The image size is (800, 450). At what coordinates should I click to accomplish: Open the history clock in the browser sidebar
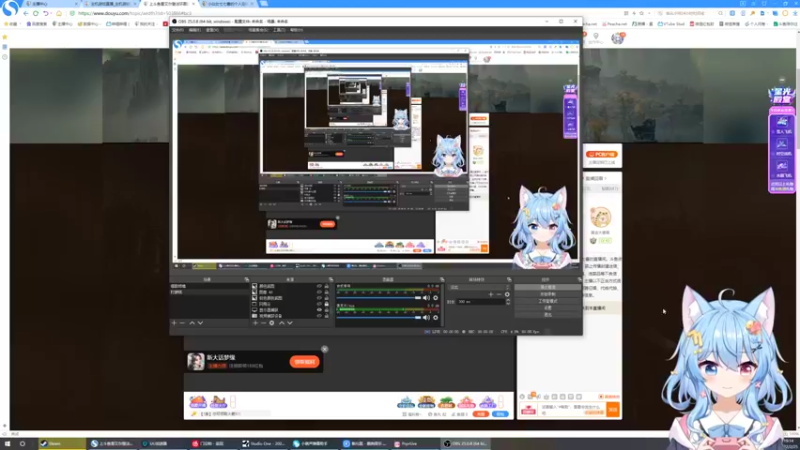[x=5, y=57]
